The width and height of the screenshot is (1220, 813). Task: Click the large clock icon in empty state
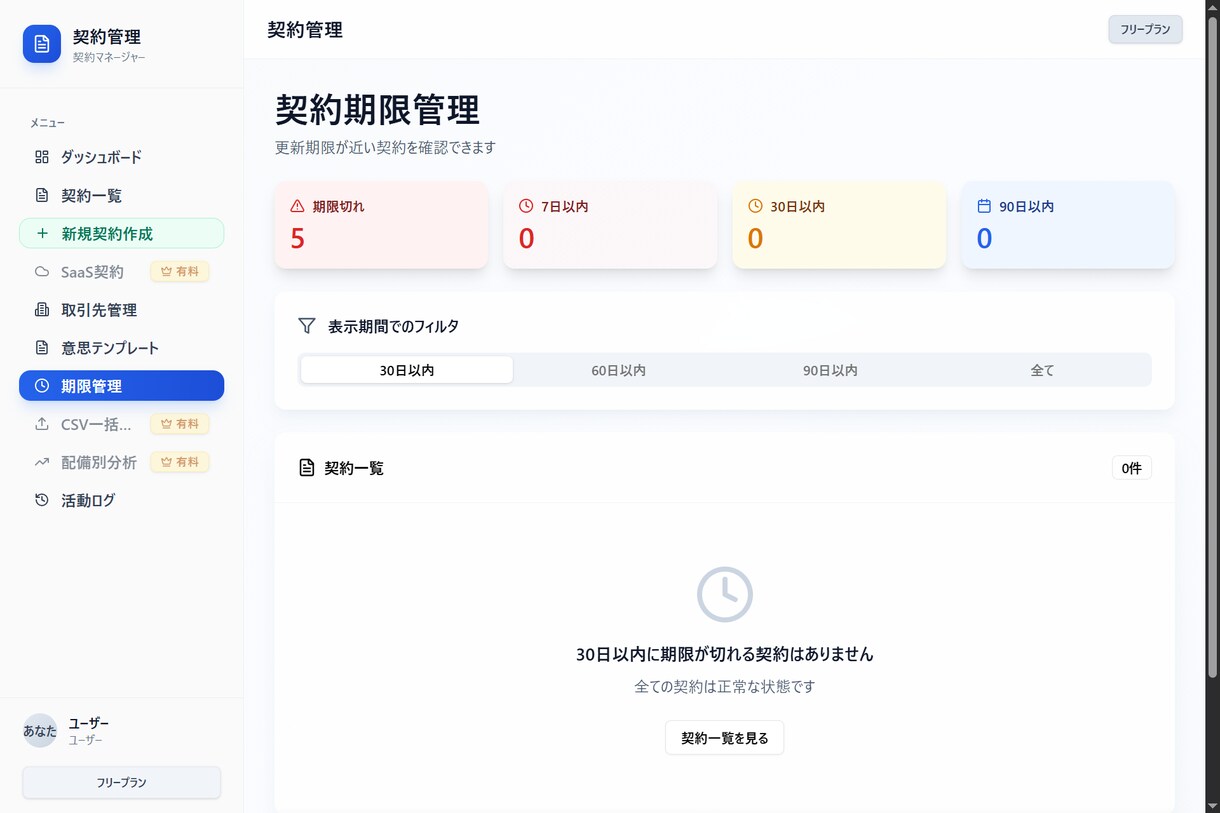coord(725,595)
